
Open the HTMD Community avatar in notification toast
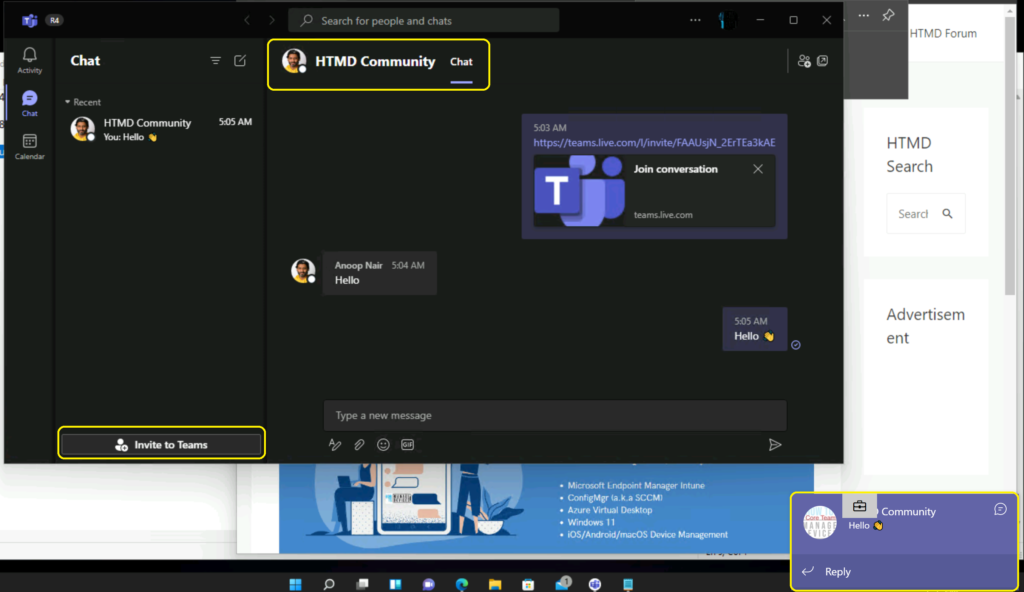click(820, 522)
